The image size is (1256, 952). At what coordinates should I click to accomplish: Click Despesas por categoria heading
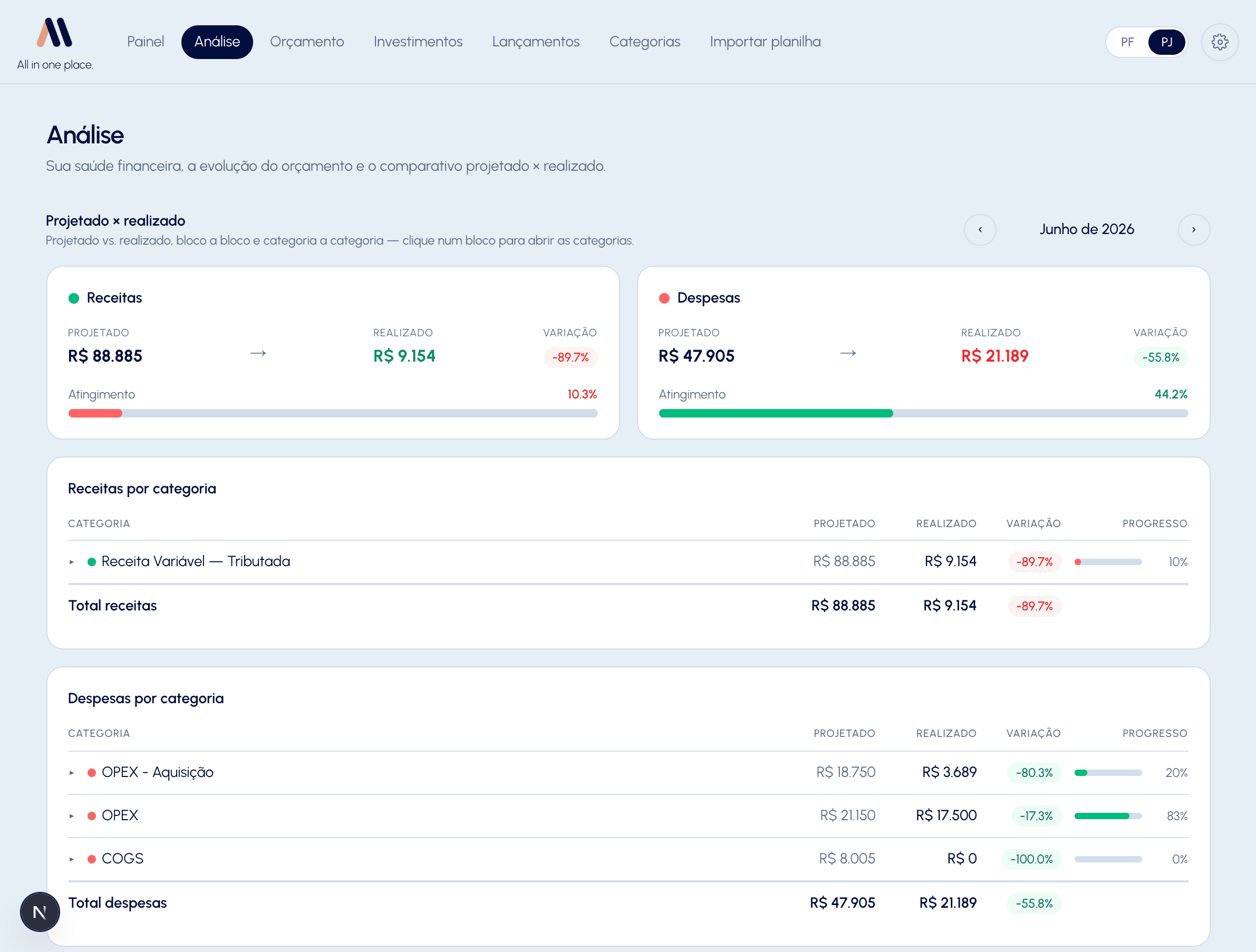pyautogui.click(x=146, y=698)
